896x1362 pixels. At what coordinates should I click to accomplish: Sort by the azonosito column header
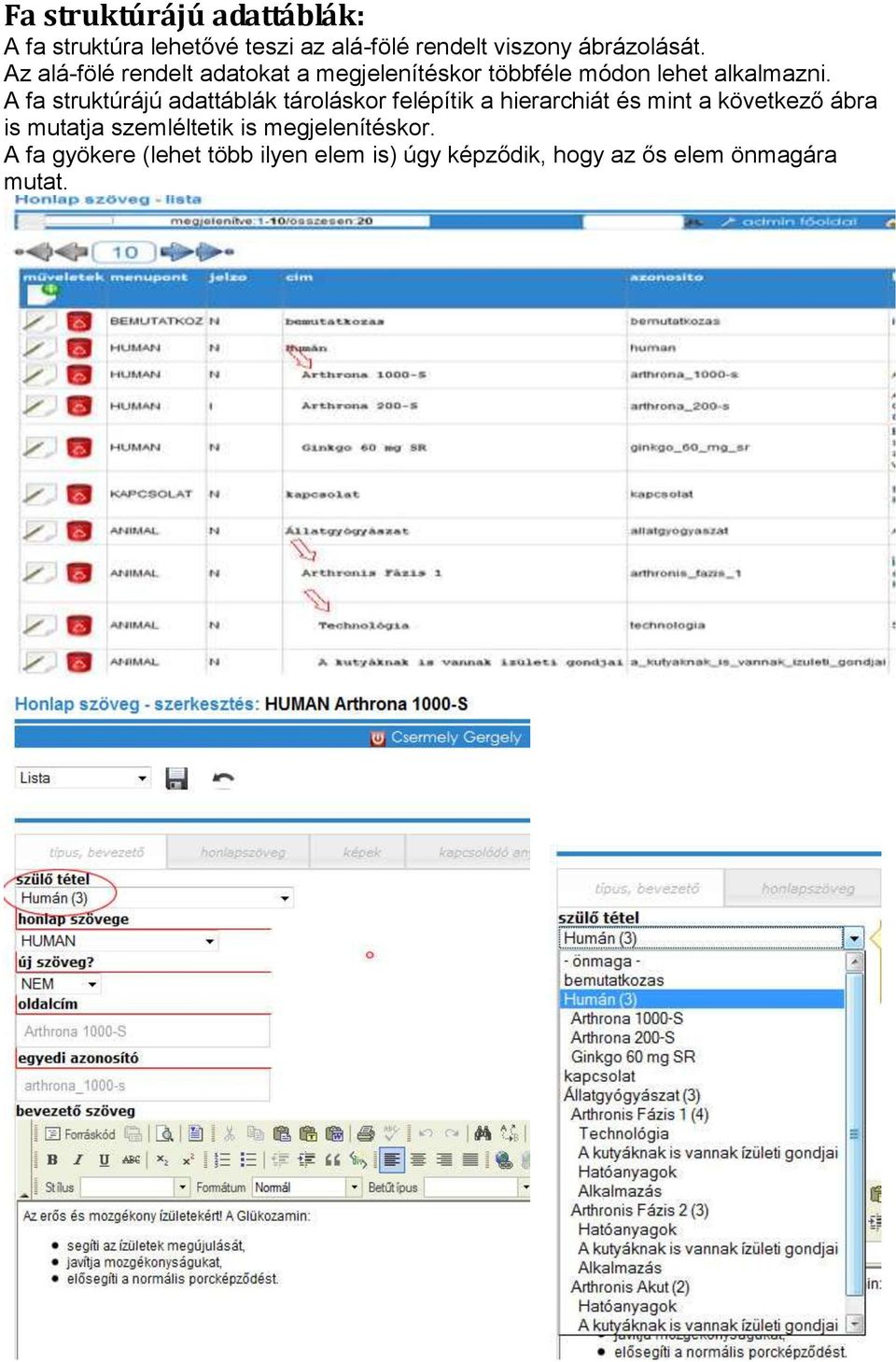[666, 277]
